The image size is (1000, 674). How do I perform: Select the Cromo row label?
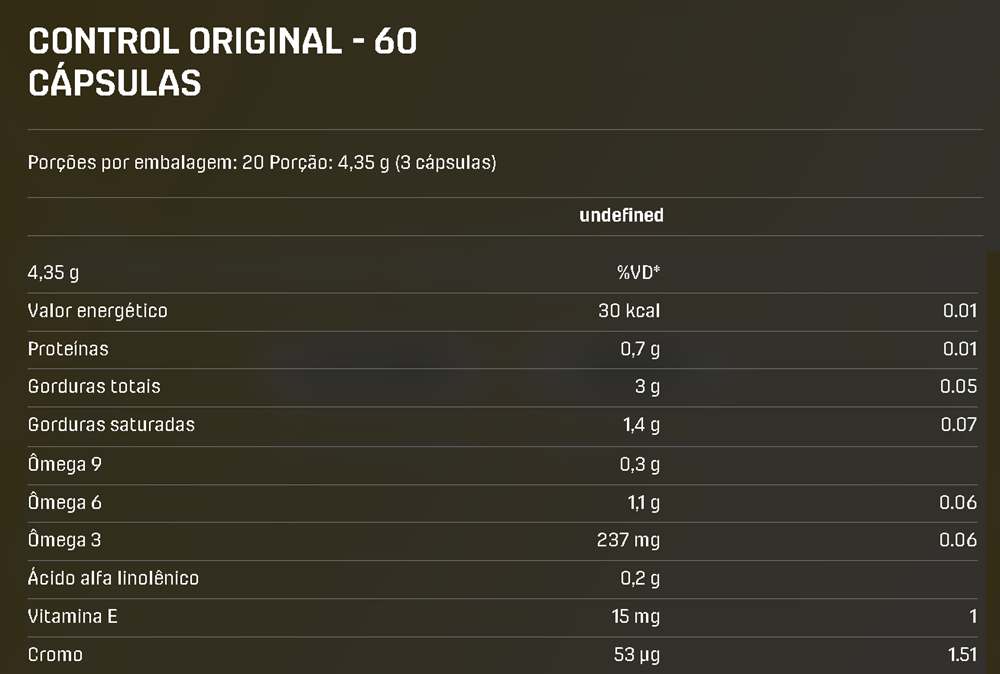tap(55, 655)
